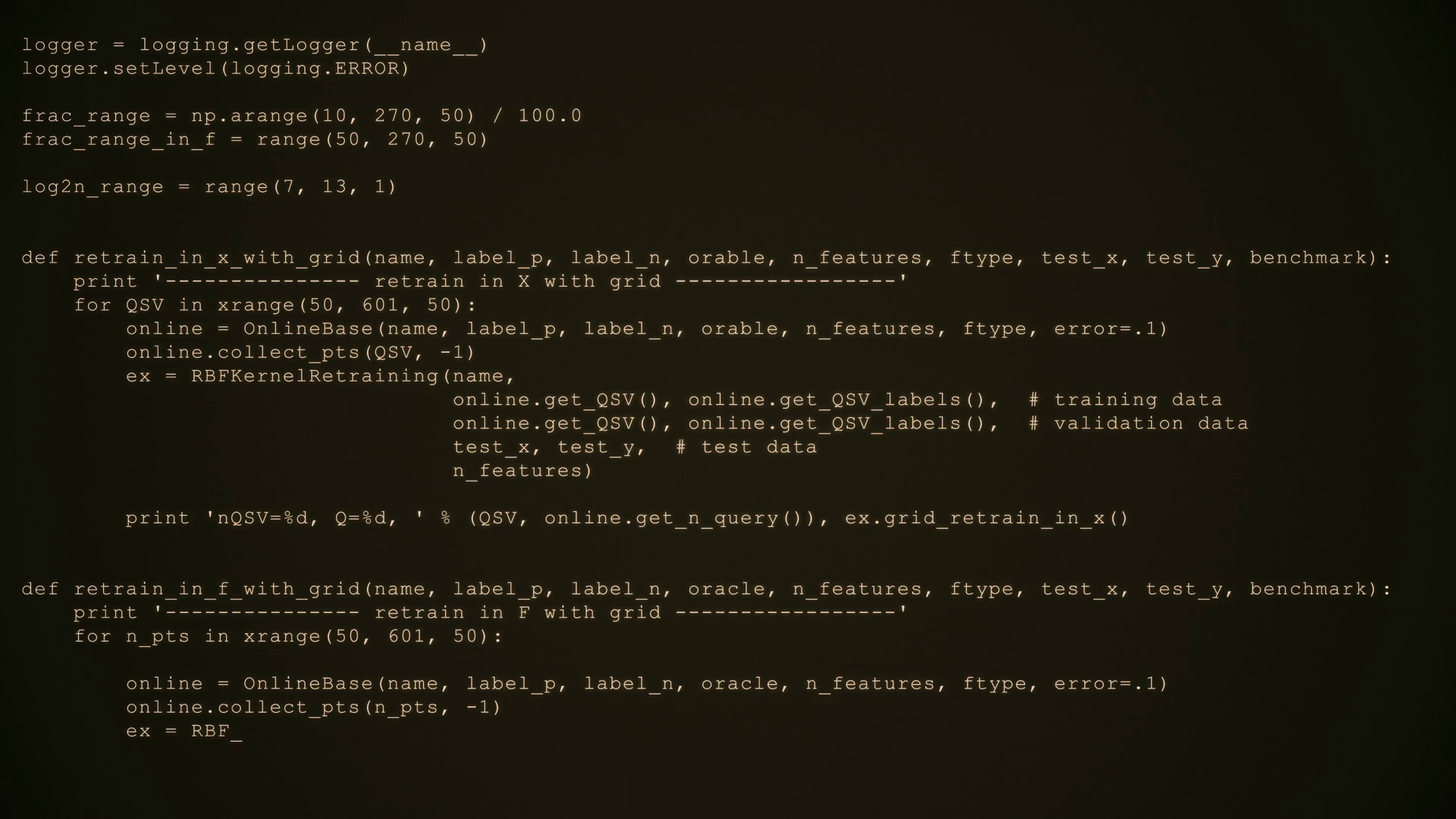Click the 'benchmark' parameter in first def

pyautogui.click(x=1308, y=258)
